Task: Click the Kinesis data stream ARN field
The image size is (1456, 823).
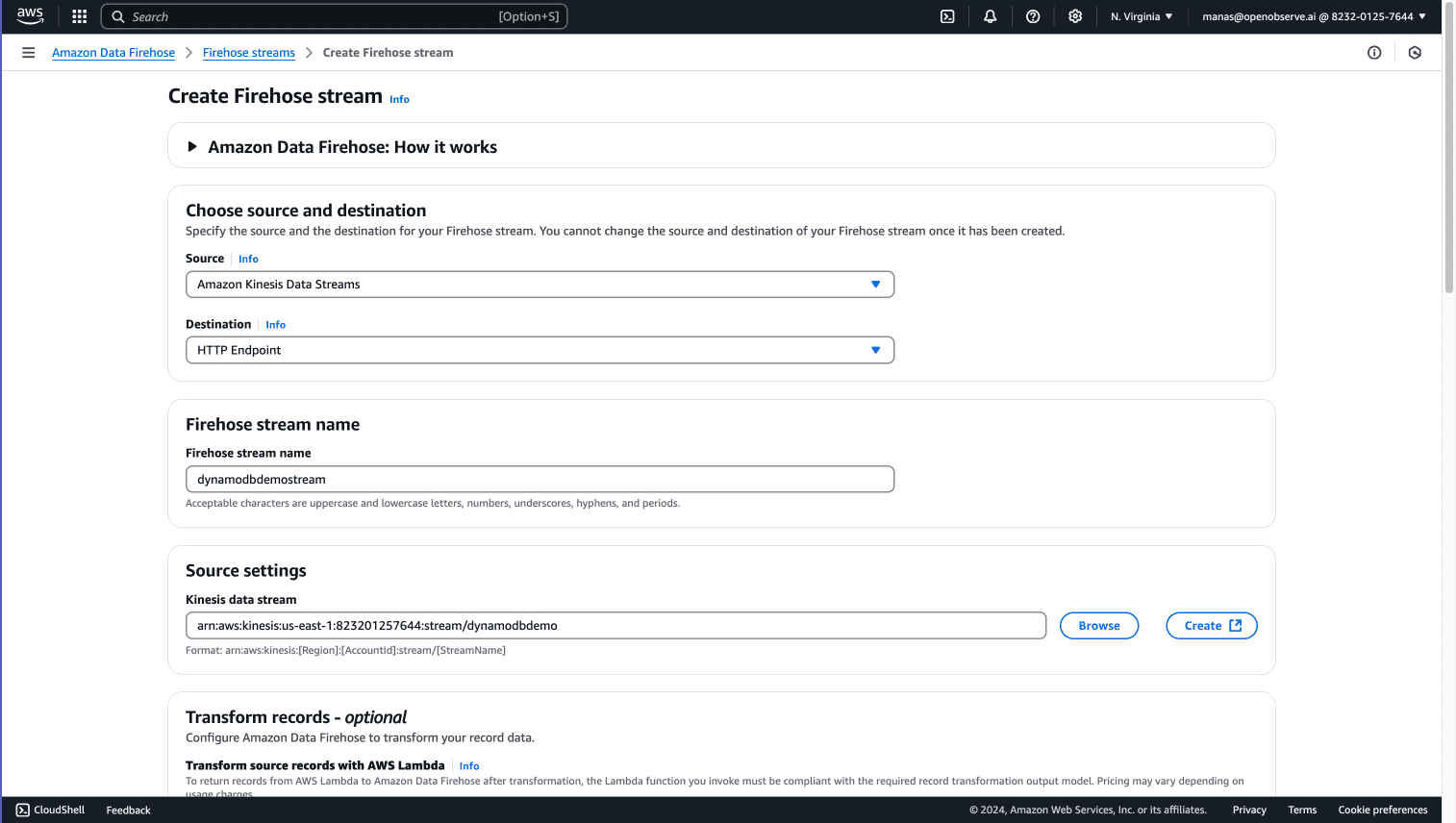Action: click(615, 626)
